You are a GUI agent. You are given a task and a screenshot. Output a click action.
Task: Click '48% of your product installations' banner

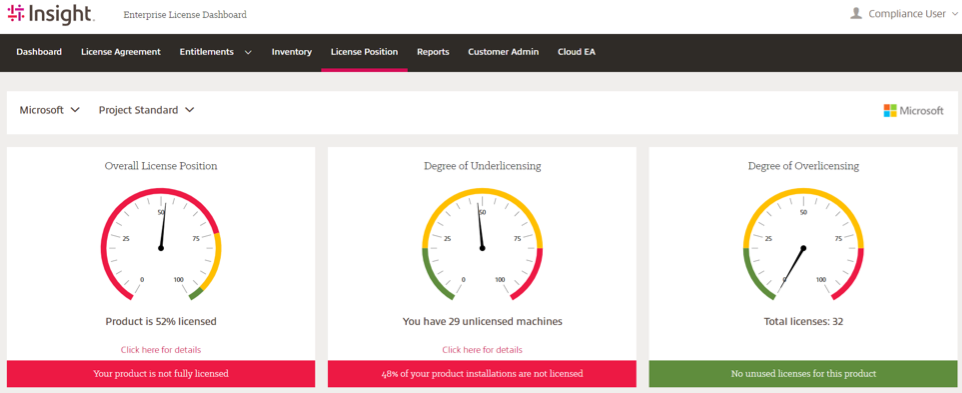click(x=482, y=373)
